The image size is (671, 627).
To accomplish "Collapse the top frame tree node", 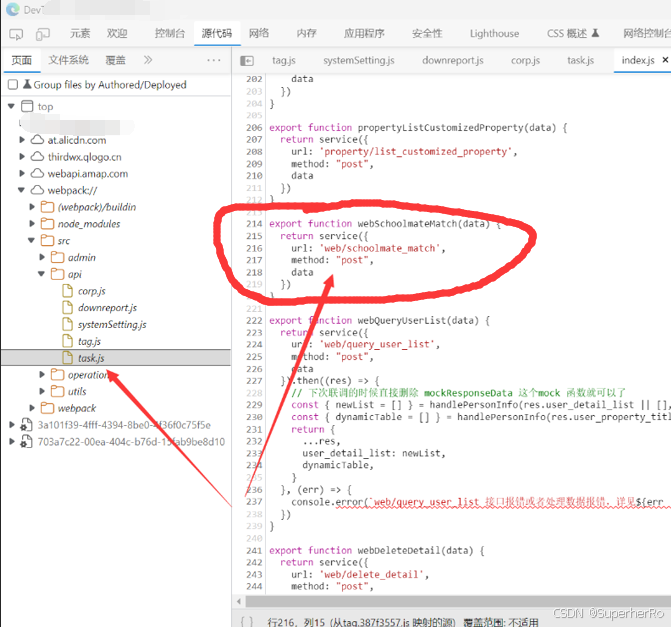I will coord(12,106).
